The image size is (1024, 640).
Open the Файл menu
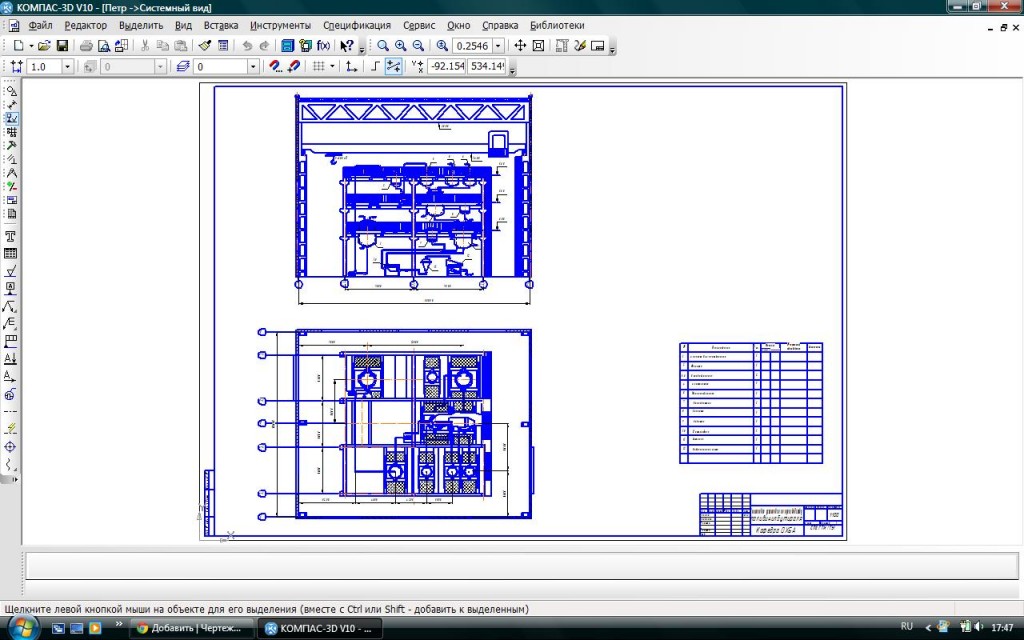pos(40,25)
